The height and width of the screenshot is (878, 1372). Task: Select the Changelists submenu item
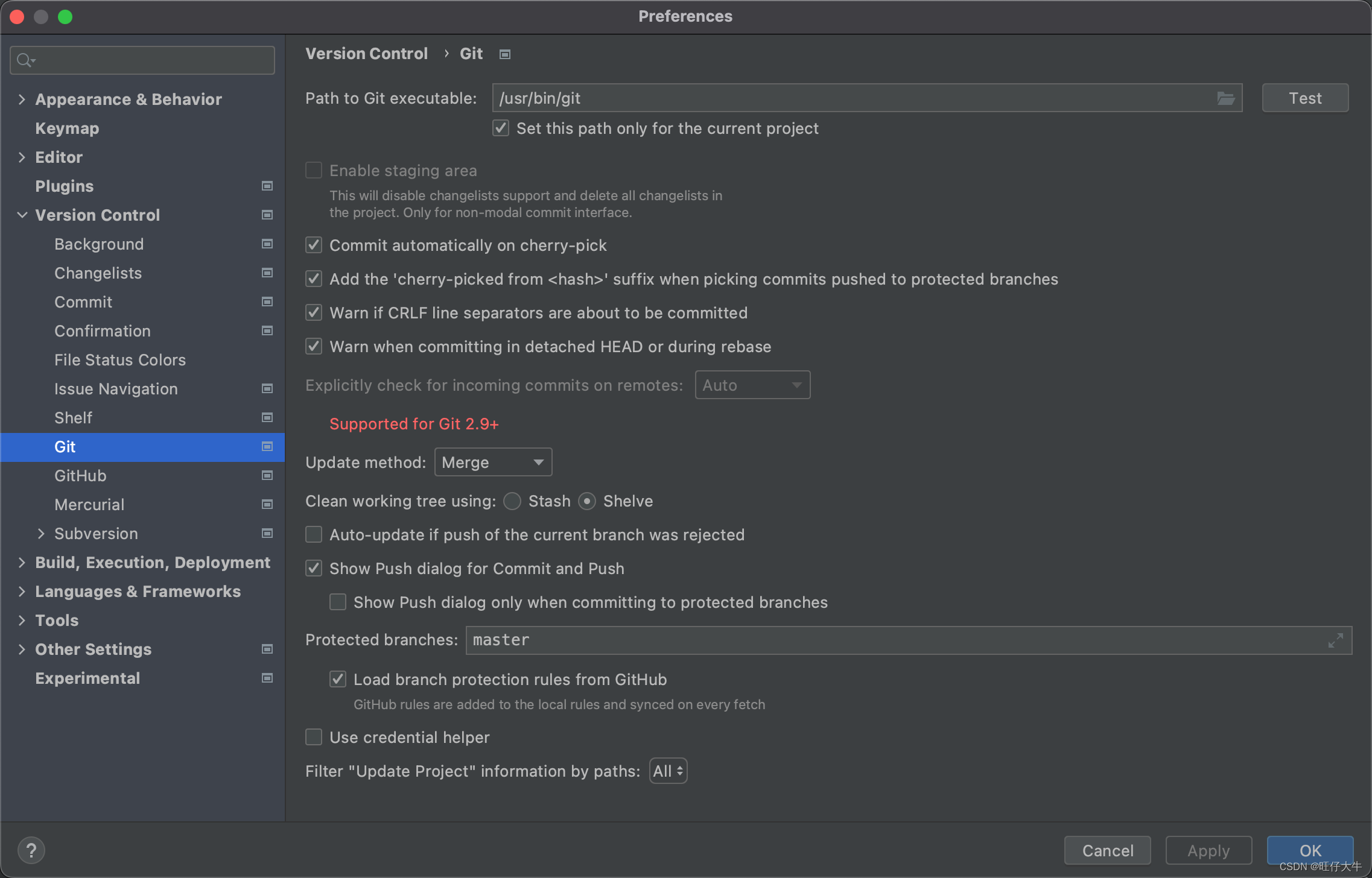coord(98,273)
